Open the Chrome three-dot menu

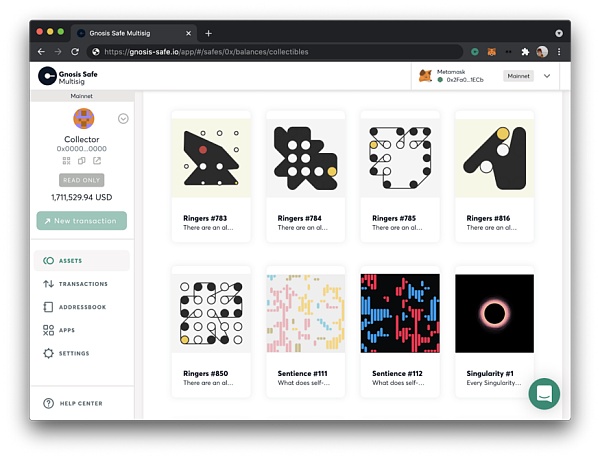point(559,51)
